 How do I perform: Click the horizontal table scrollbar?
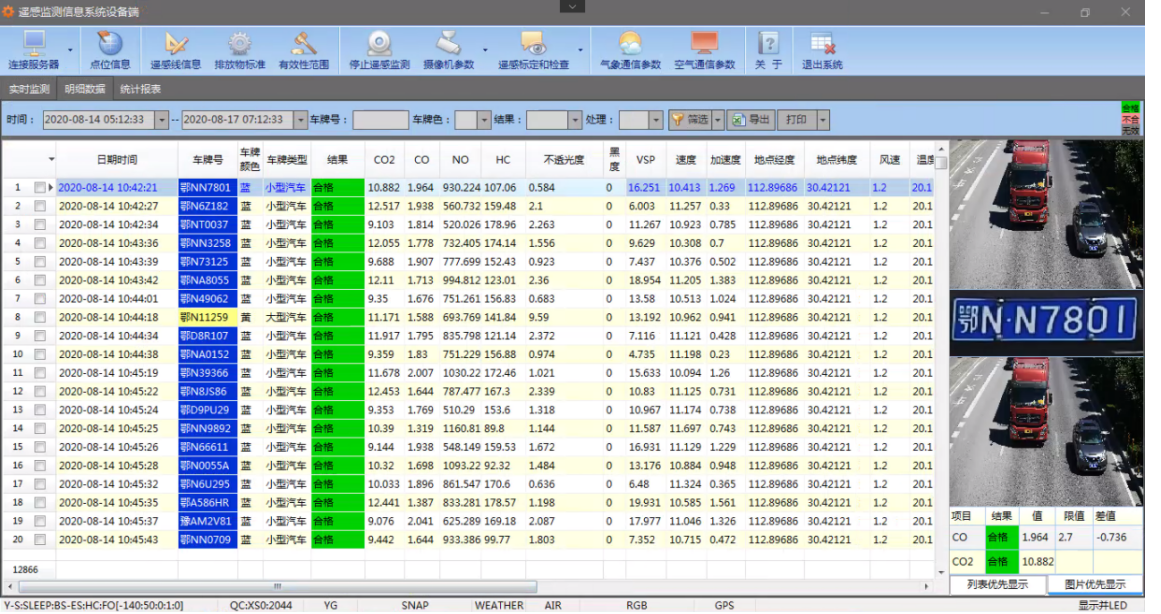pyautogui.click(x=278, y=586)
